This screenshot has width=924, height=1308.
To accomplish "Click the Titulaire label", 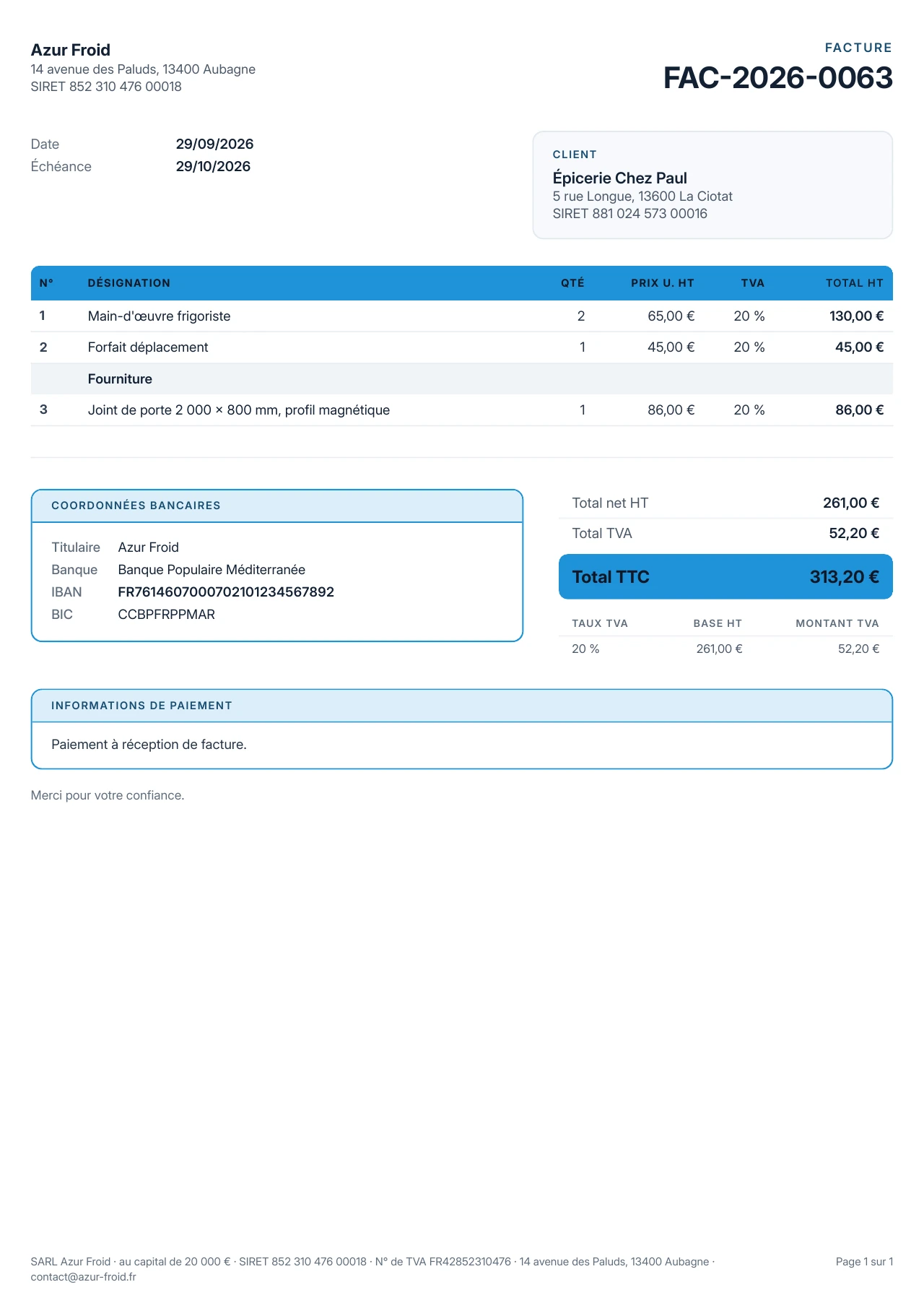I will tap(76, 547).
